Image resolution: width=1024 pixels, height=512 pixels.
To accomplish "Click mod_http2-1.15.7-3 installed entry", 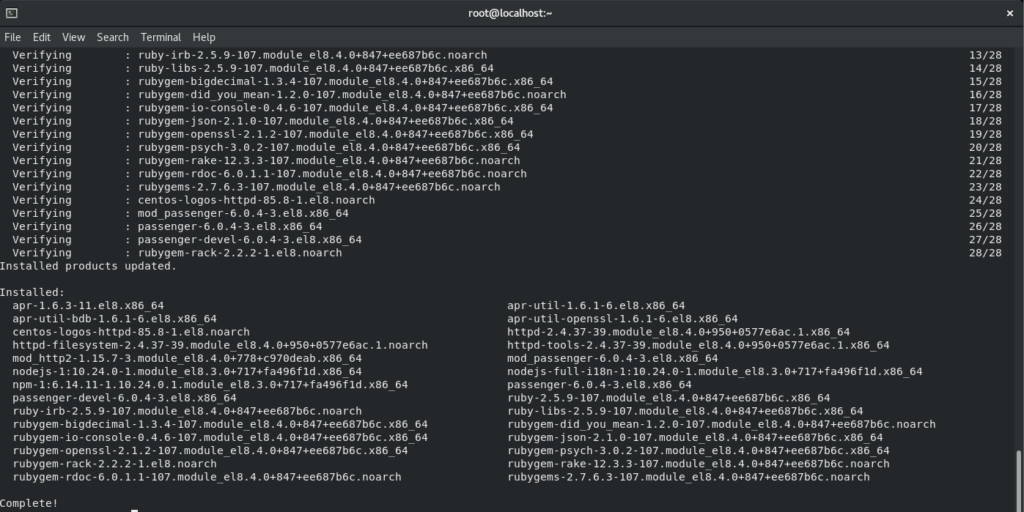I will coord(187,358).
